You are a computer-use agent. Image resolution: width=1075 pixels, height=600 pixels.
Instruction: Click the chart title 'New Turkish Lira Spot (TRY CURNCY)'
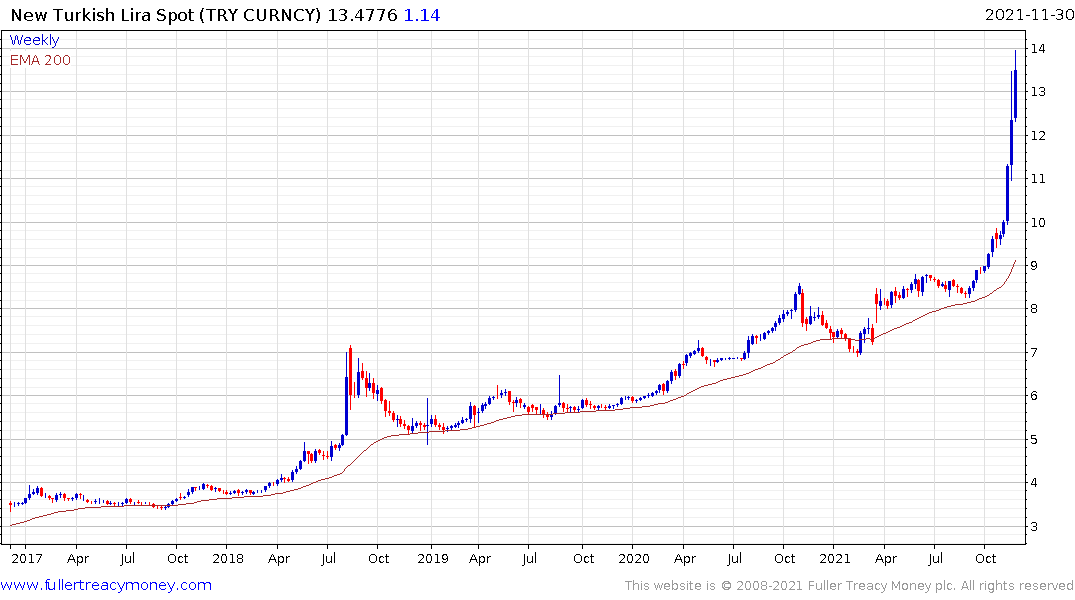[165, 15]
